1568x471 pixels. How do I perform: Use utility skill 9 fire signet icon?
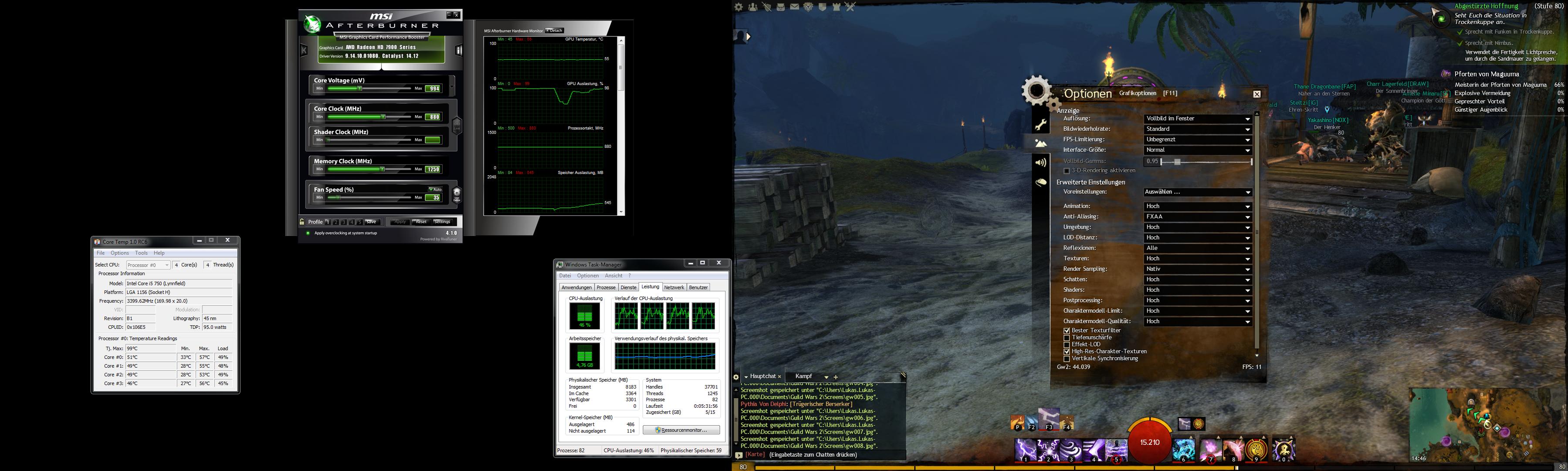1256,450
